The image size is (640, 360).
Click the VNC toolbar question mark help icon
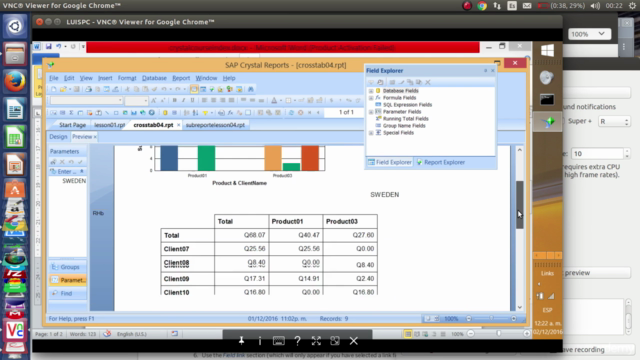tap(298, 341)
